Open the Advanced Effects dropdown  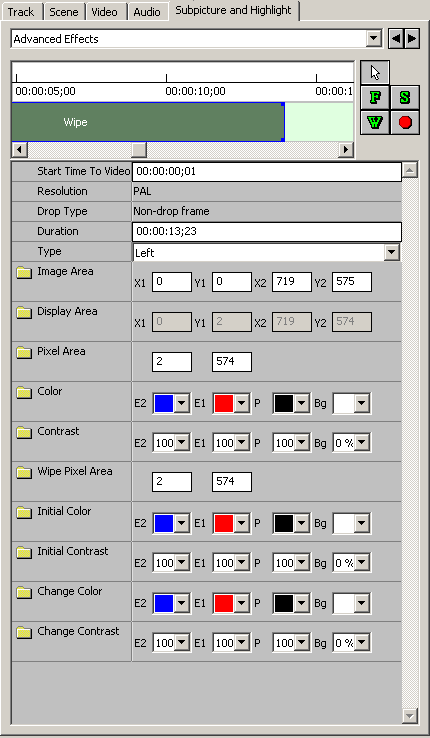tap(374, 39)
